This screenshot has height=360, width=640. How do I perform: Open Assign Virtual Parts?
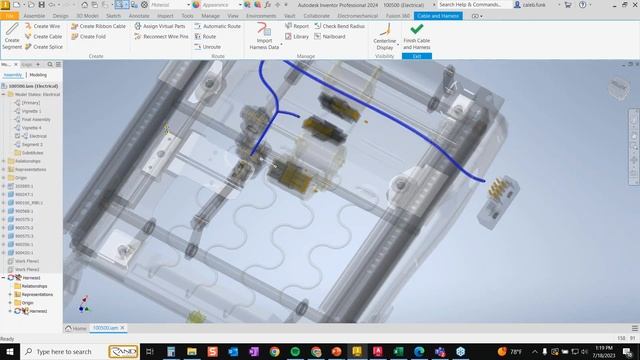(x=160, y=26)
